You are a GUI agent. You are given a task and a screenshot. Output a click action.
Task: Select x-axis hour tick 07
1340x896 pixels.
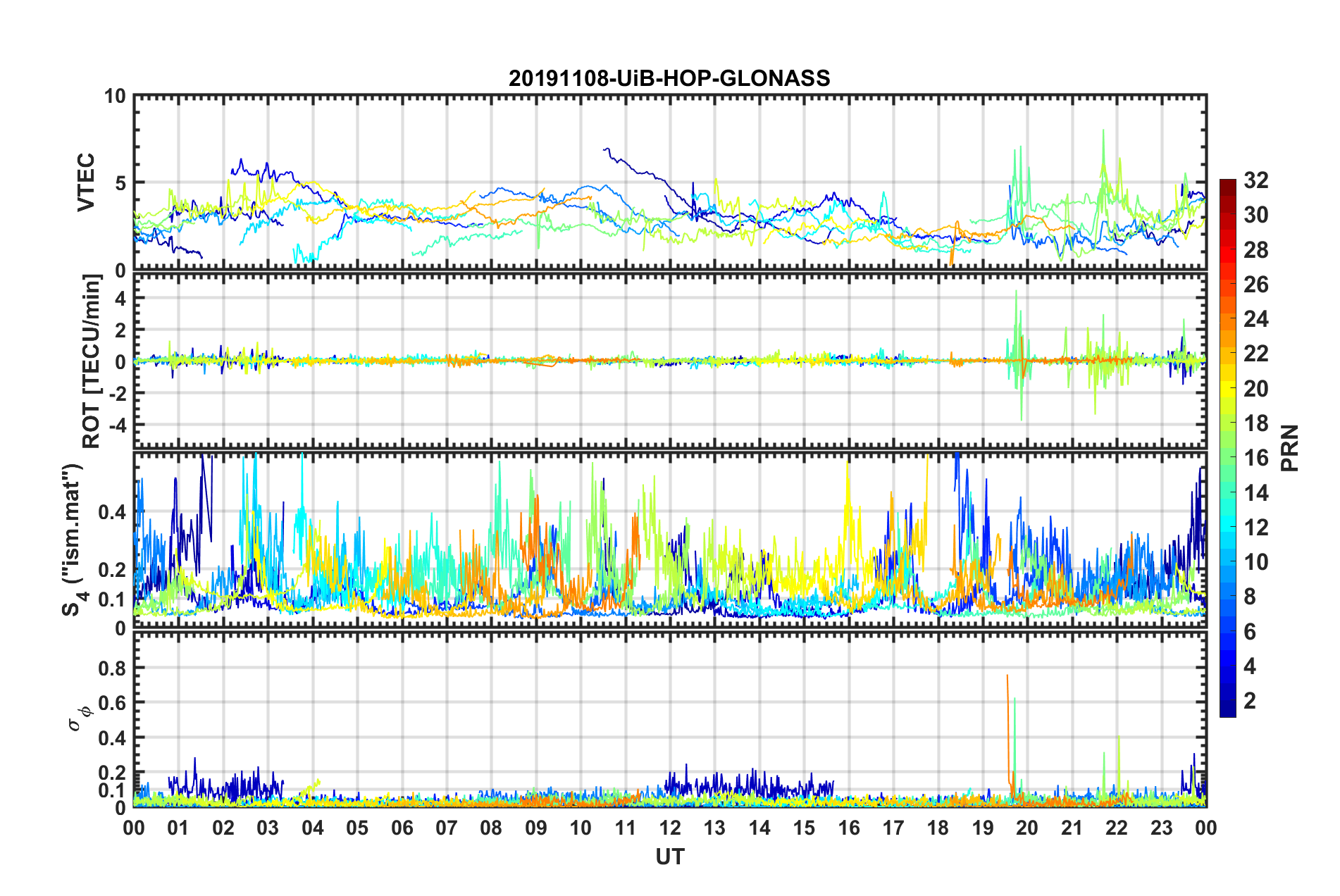click(447, 828)
